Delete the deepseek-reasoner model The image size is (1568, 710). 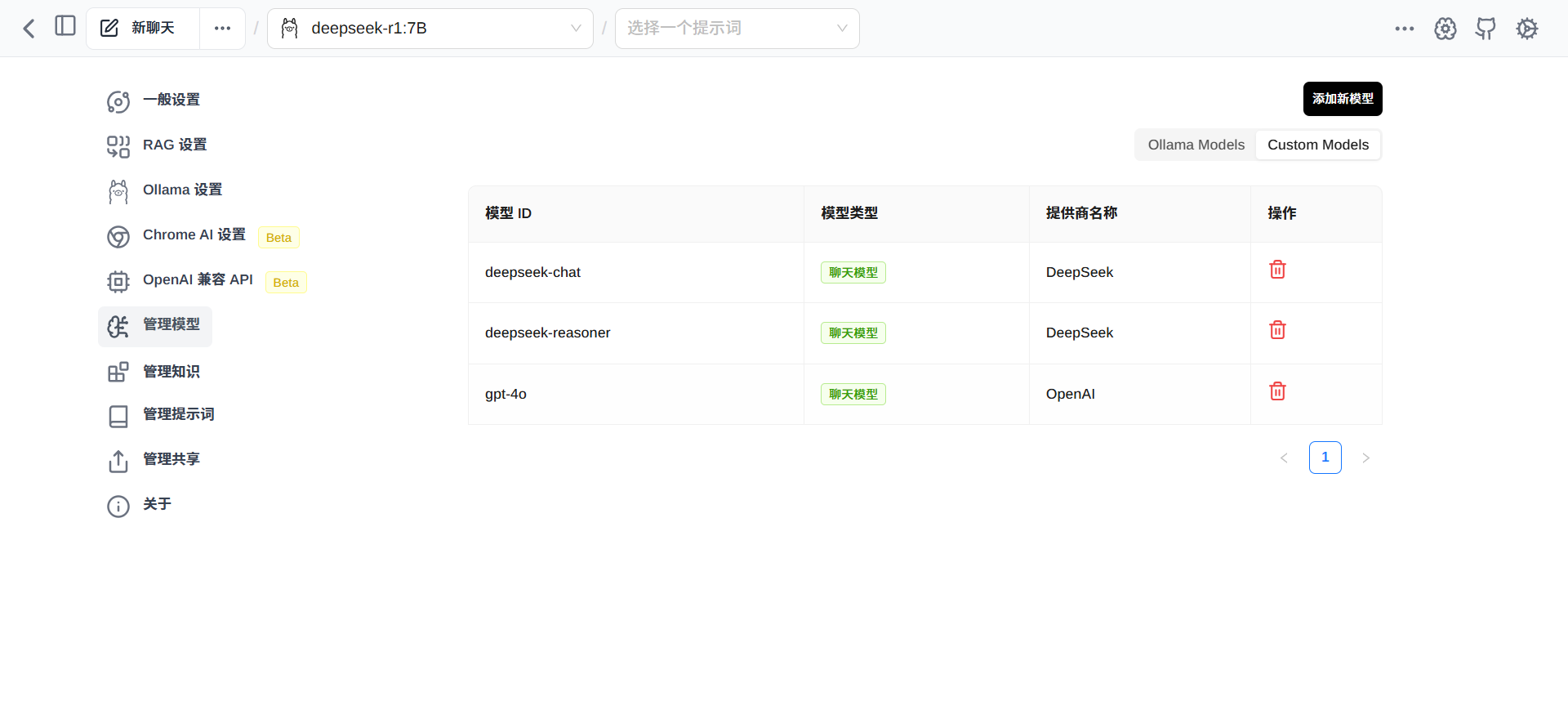[1277, 330]
